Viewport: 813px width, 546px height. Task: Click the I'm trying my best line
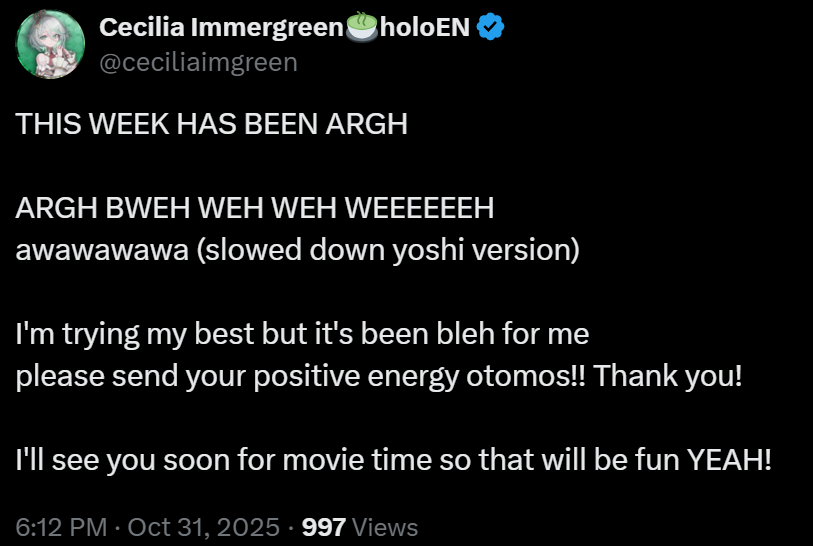pos(302,334)
